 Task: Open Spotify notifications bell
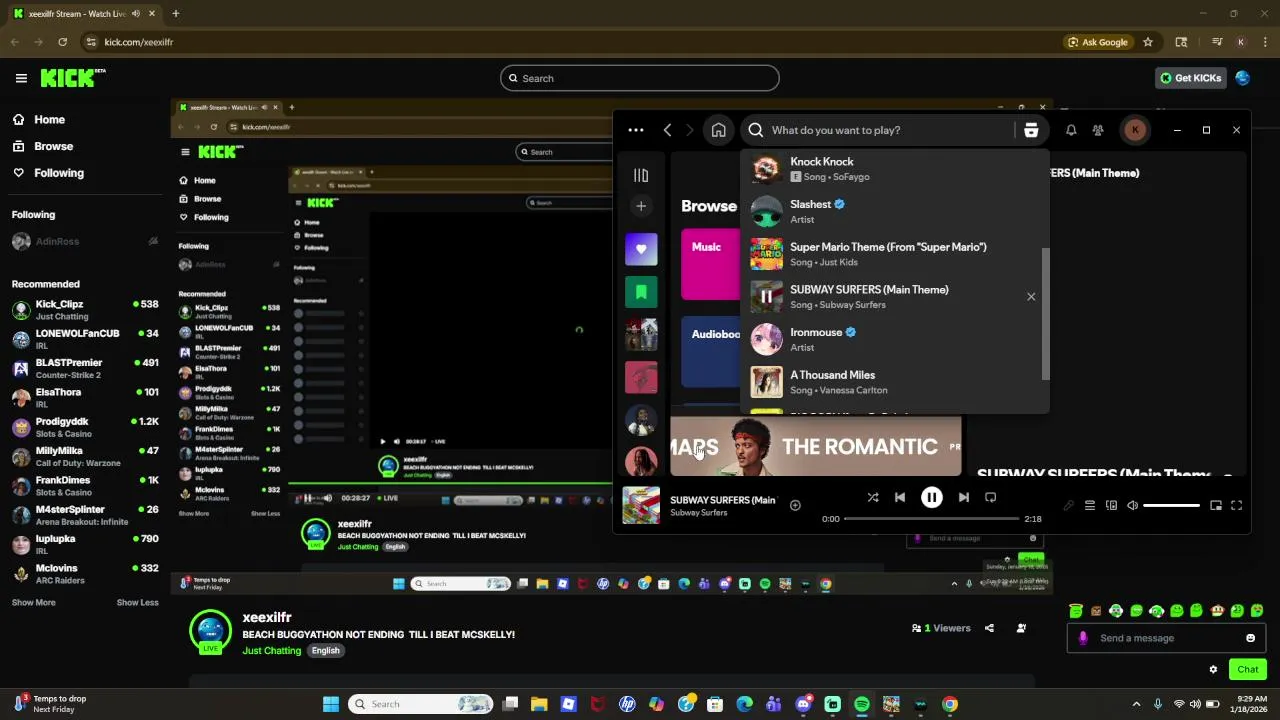tap(1071, 130)
